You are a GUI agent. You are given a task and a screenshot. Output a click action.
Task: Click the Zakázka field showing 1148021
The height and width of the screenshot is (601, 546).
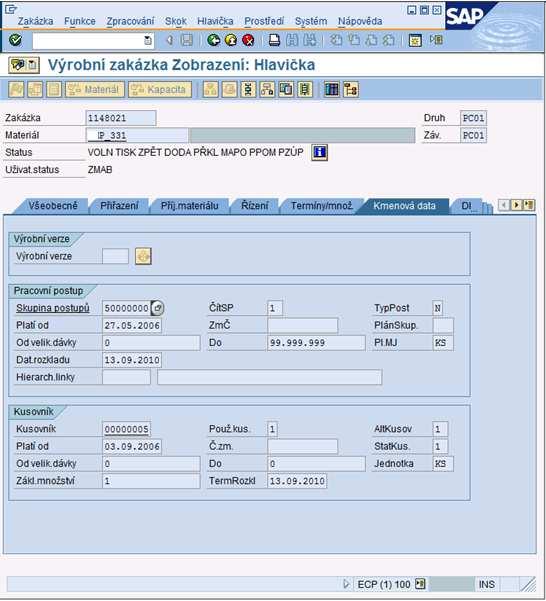tap(121, 118)
